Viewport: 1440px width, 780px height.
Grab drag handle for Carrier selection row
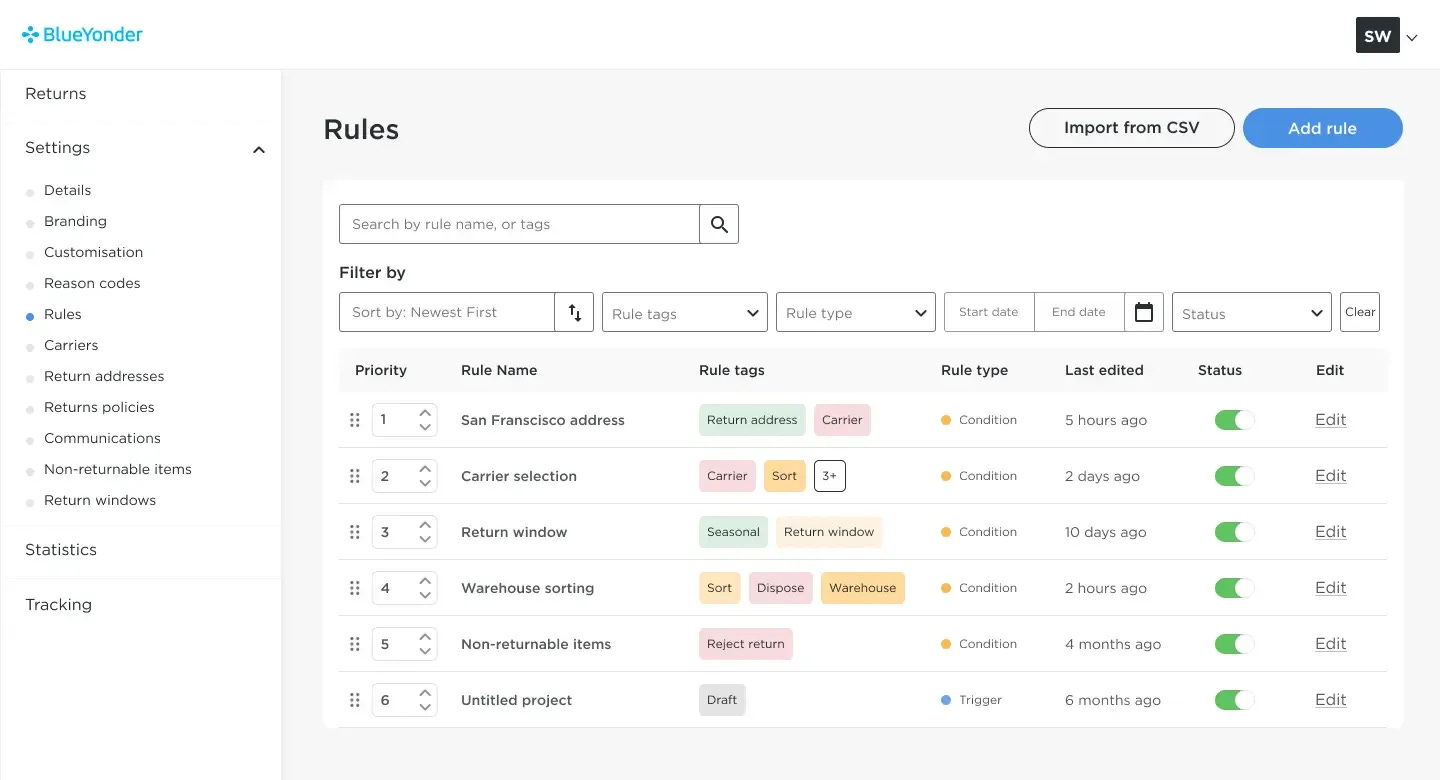point(354,476)
